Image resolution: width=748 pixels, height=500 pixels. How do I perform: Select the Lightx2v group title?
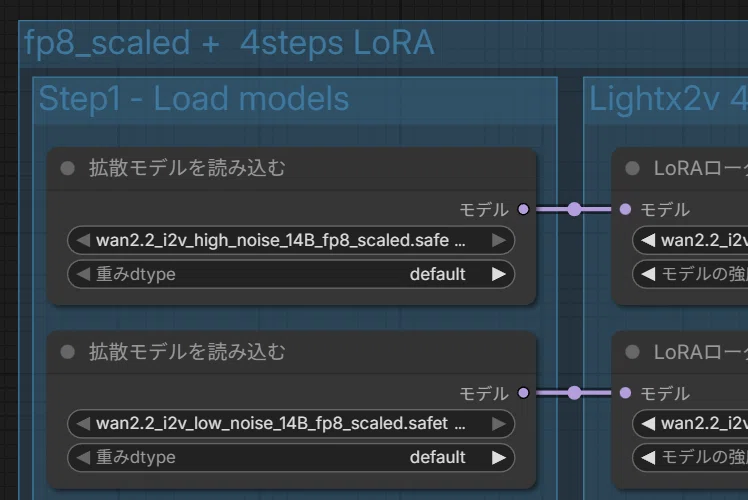pos(668,99)
